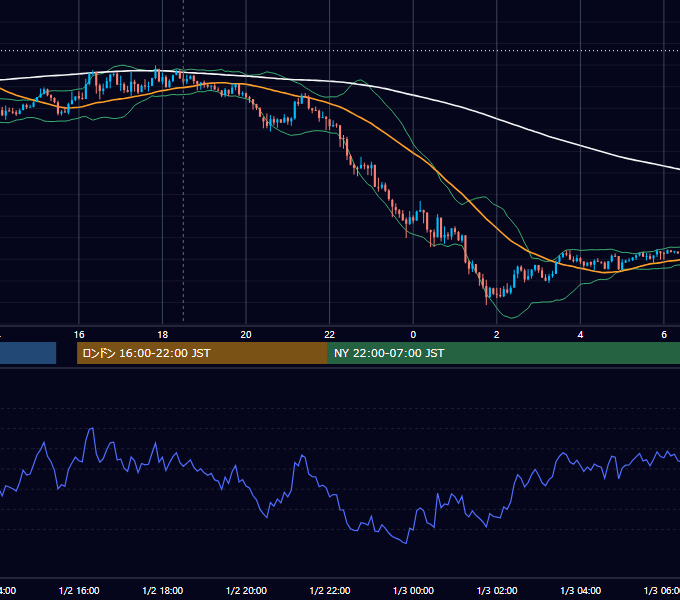Click the 1/2 22:00 indicator axis label
This screenshot has width=680, height=600.
(330, 590)
